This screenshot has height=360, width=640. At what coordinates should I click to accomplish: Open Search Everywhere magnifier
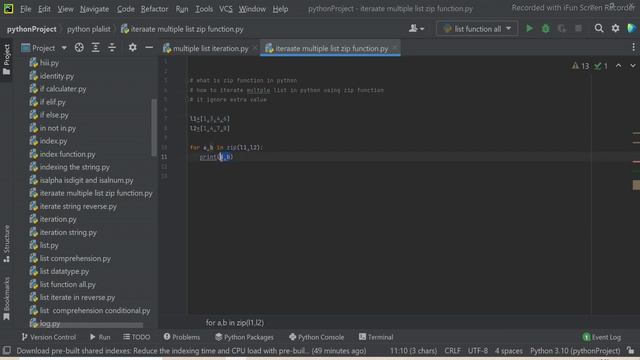coord(599,29)
